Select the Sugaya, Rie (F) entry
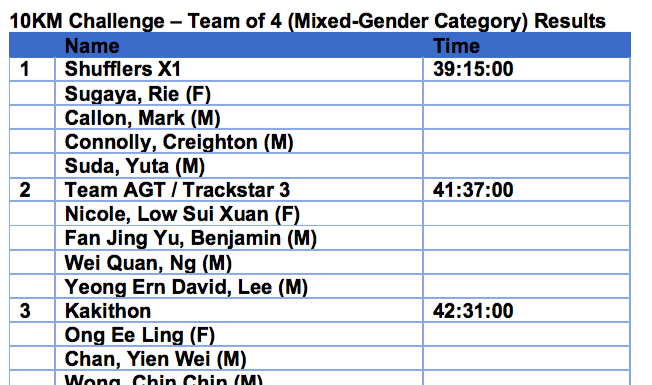Image resolution: width=652 pixels, height=385 pixels. (138, 94)
